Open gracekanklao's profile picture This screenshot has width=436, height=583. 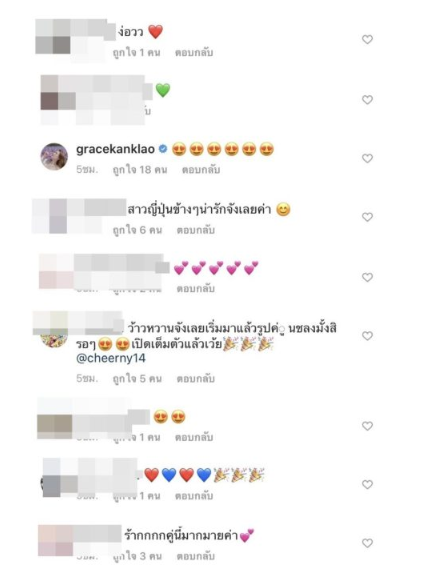[54, 157]
